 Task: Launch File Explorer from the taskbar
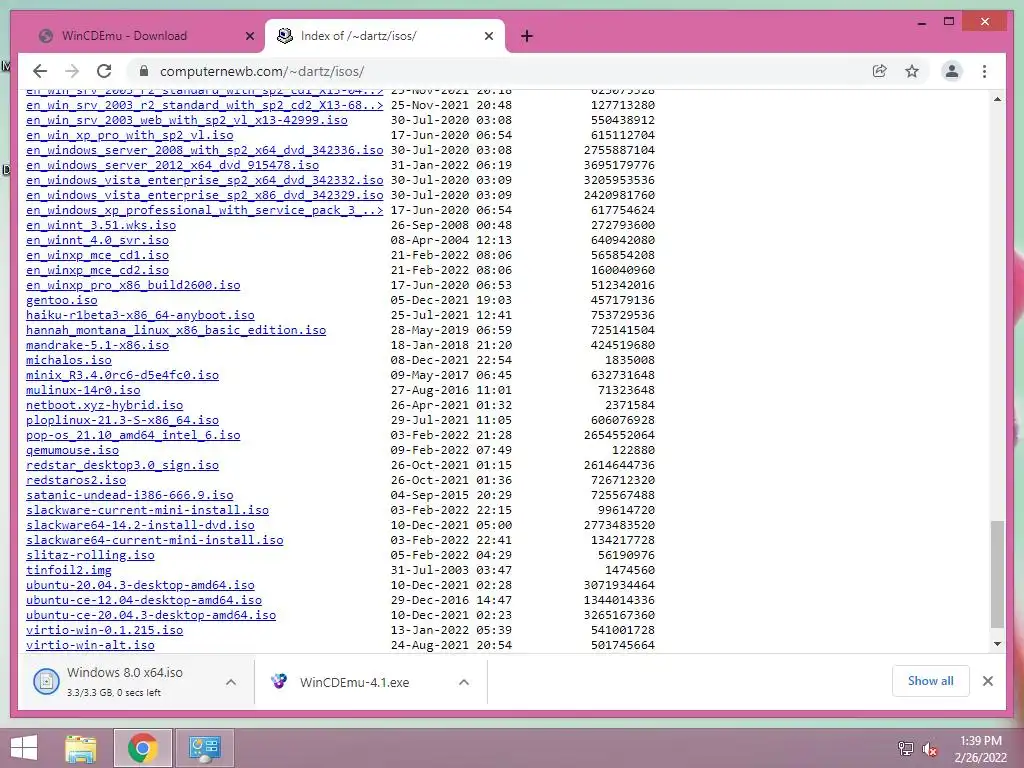coord(81,748)
